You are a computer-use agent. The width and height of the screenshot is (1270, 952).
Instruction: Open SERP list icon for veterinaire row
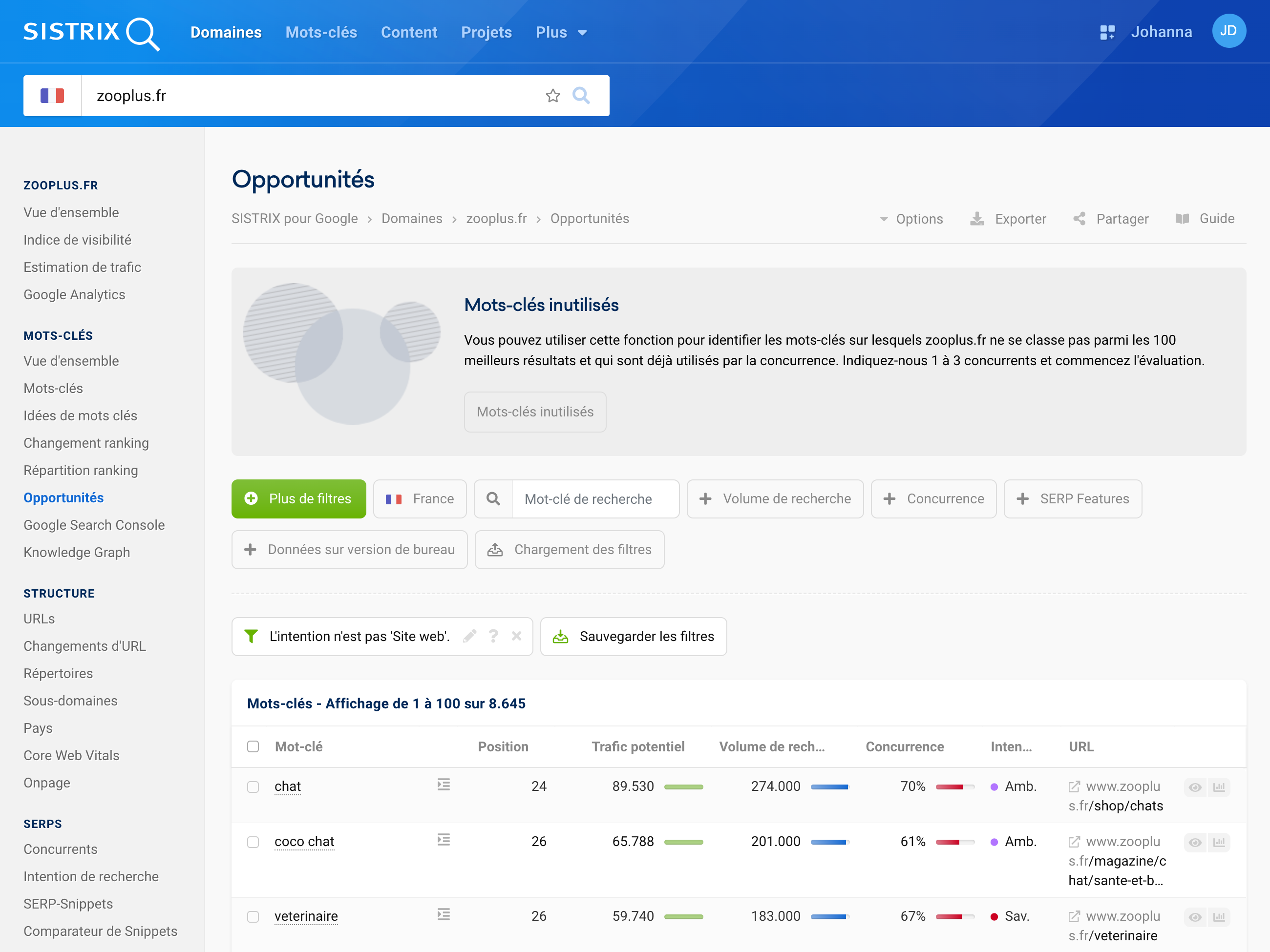pos(443,915)
